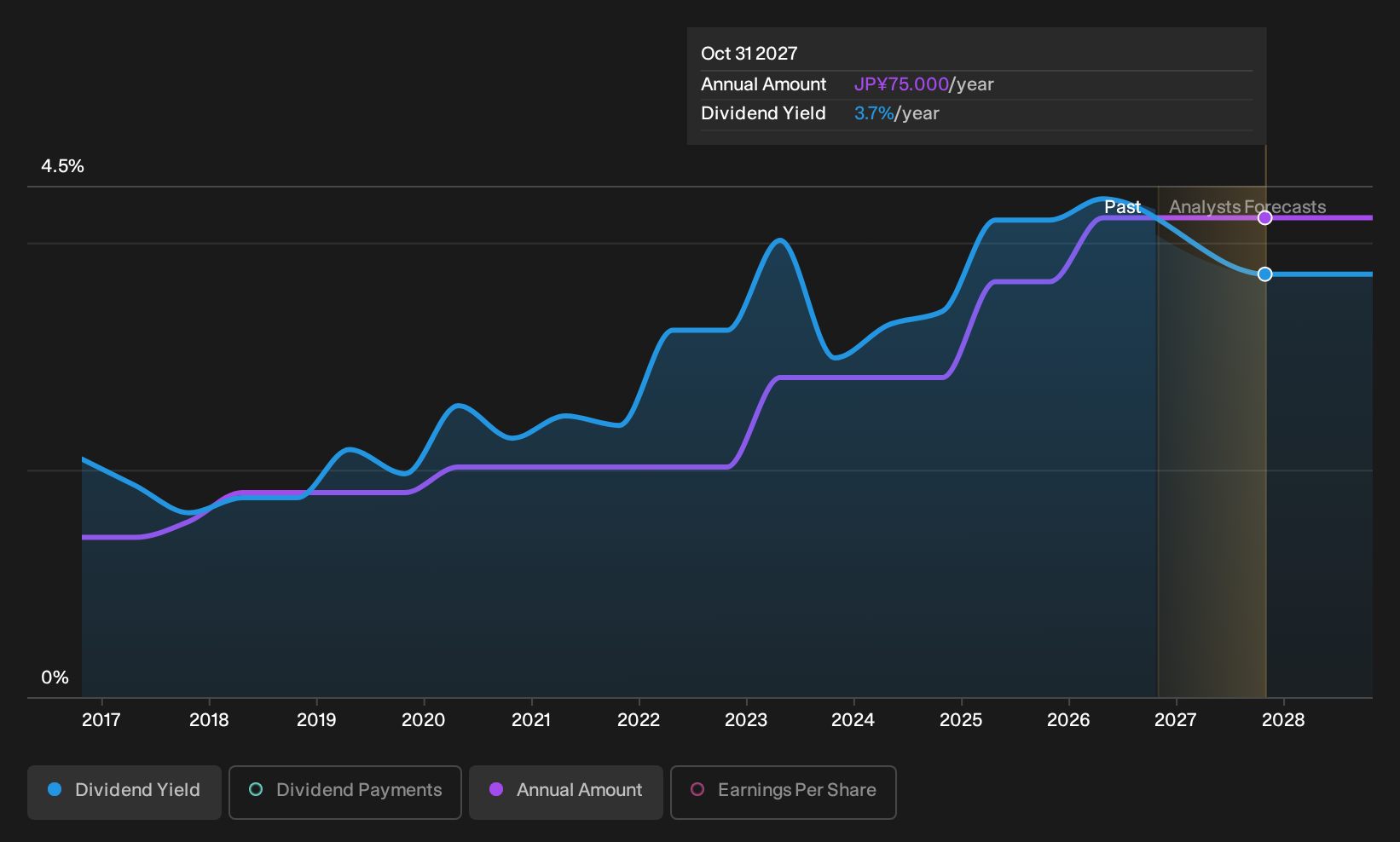Click the purple Annual Amount data point marker
The width and height of the screenshot is (1400, 842).
click(1265, 218)
